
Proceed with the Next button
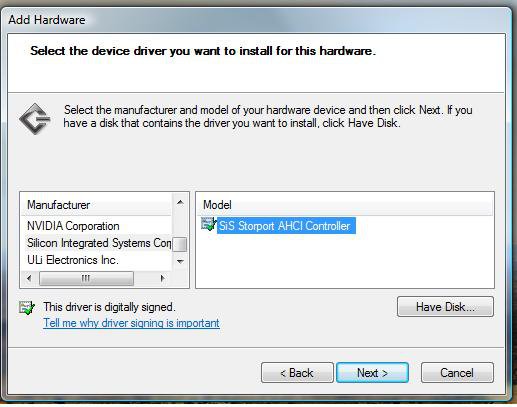point(372,373)
